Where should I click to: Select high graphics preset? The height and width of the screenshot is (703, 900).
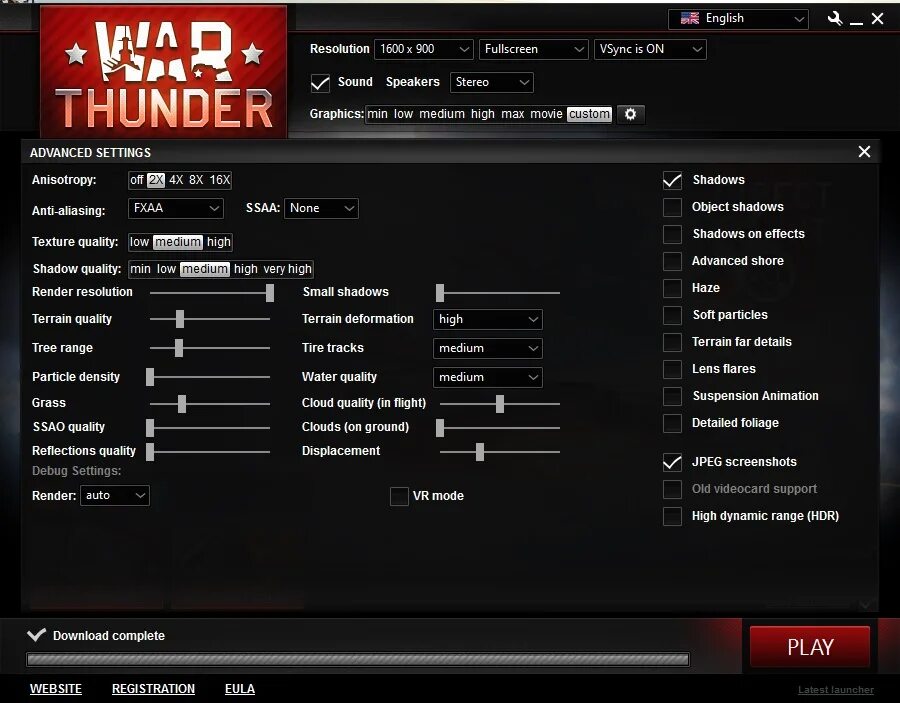tap(483, 114)
